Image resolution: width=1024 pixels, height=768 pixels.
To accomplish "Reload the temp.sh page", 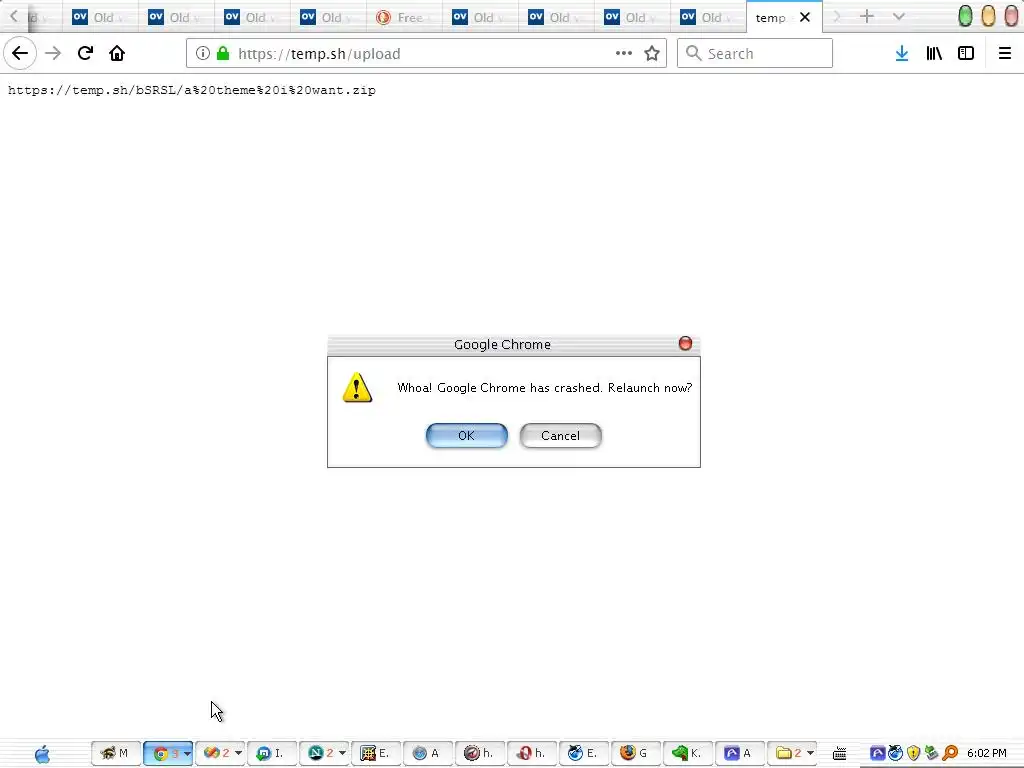I will (x=85, y=54).
